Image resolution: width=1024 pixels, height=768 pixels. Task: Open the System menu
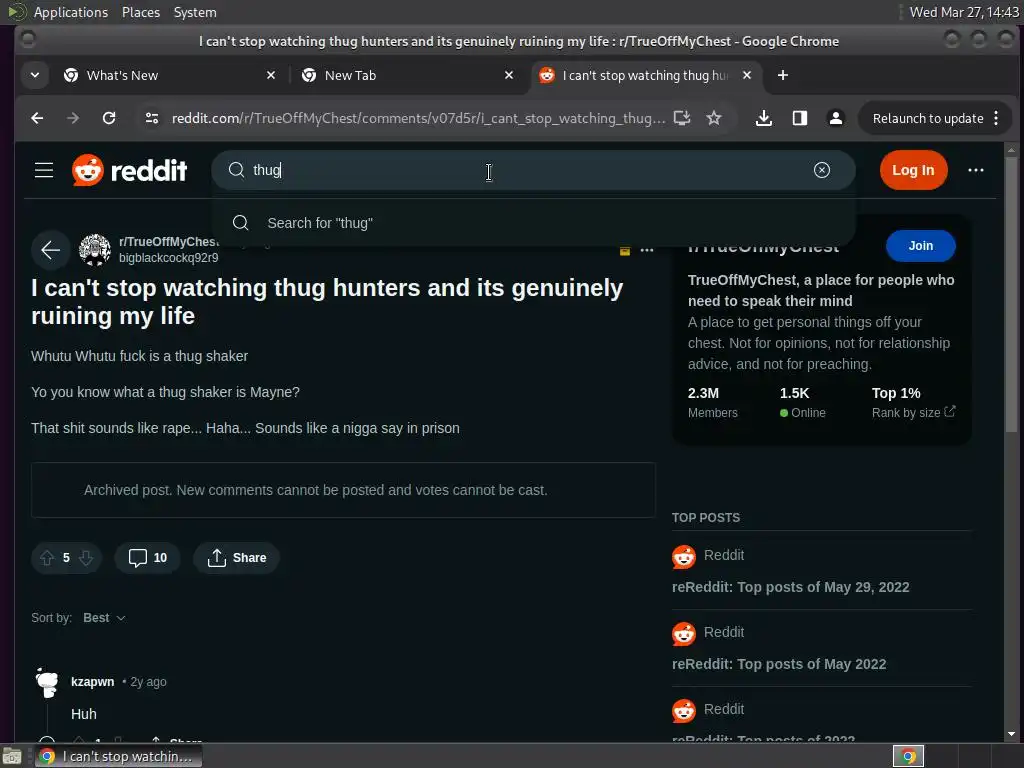tap(195, 12)
